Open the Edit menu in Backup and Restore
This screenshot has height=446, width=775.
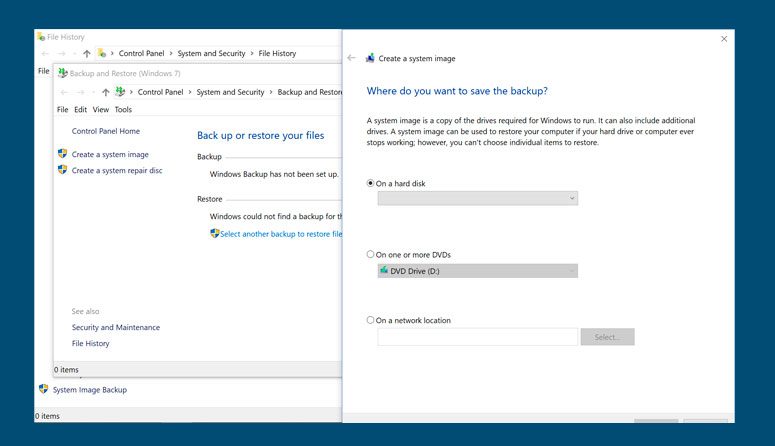(81, 109)
